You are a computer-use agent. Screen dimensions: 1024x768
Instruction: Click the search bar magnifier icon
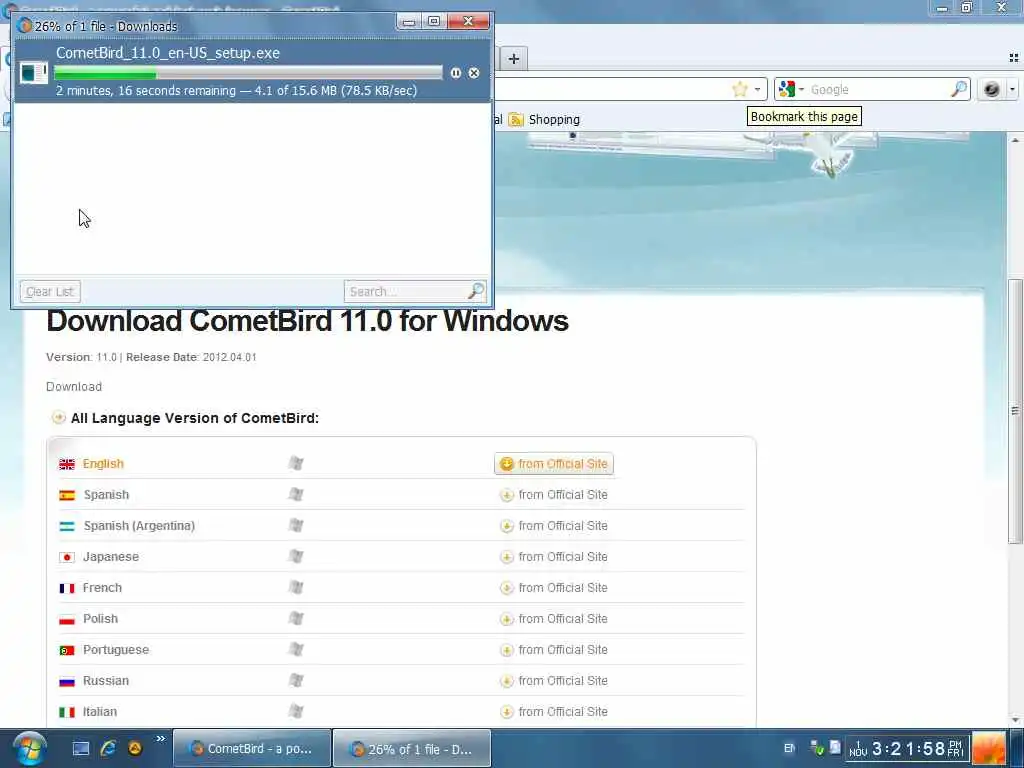click(959, 89)
